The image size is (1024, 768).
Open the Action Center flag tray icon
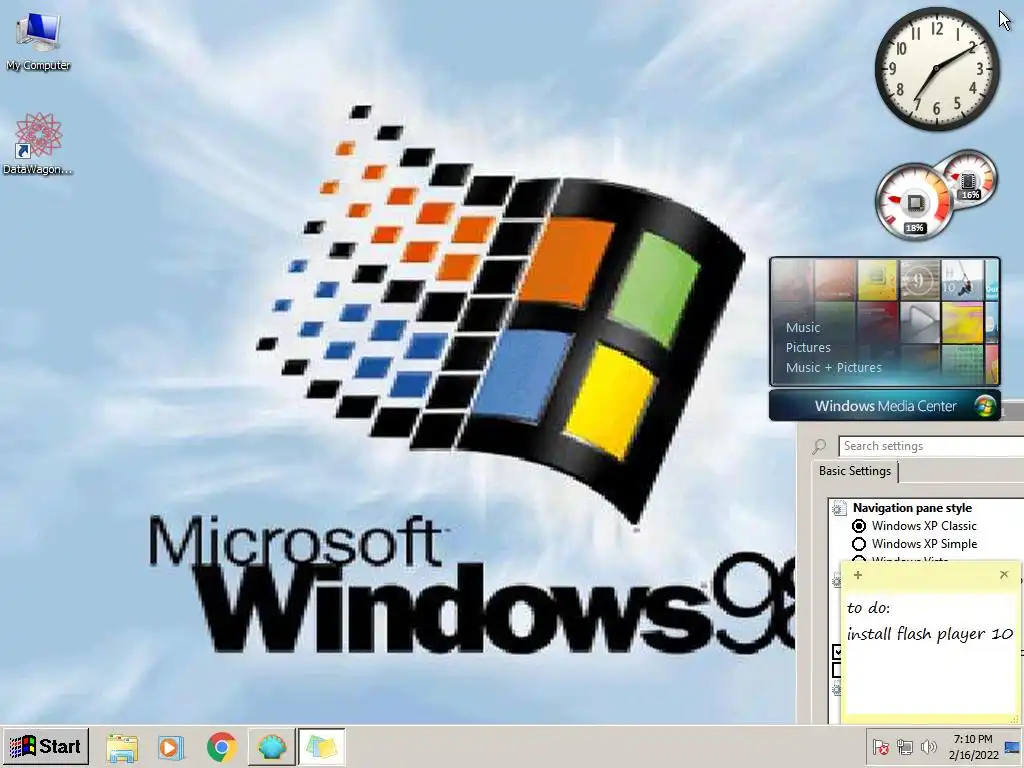point(881,746)
